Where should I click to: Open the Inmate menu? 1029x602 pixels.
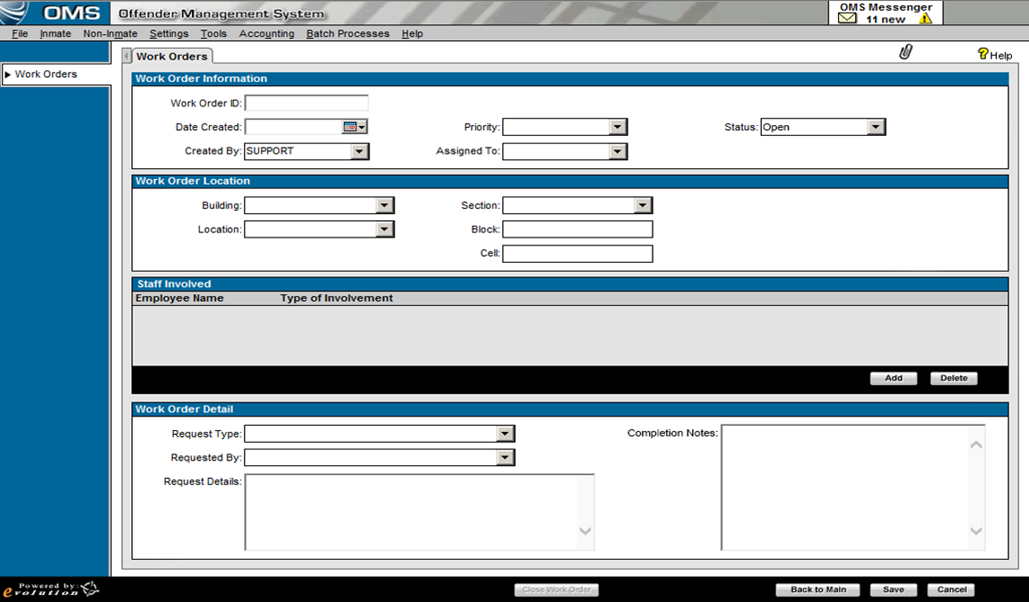[55, 34]
